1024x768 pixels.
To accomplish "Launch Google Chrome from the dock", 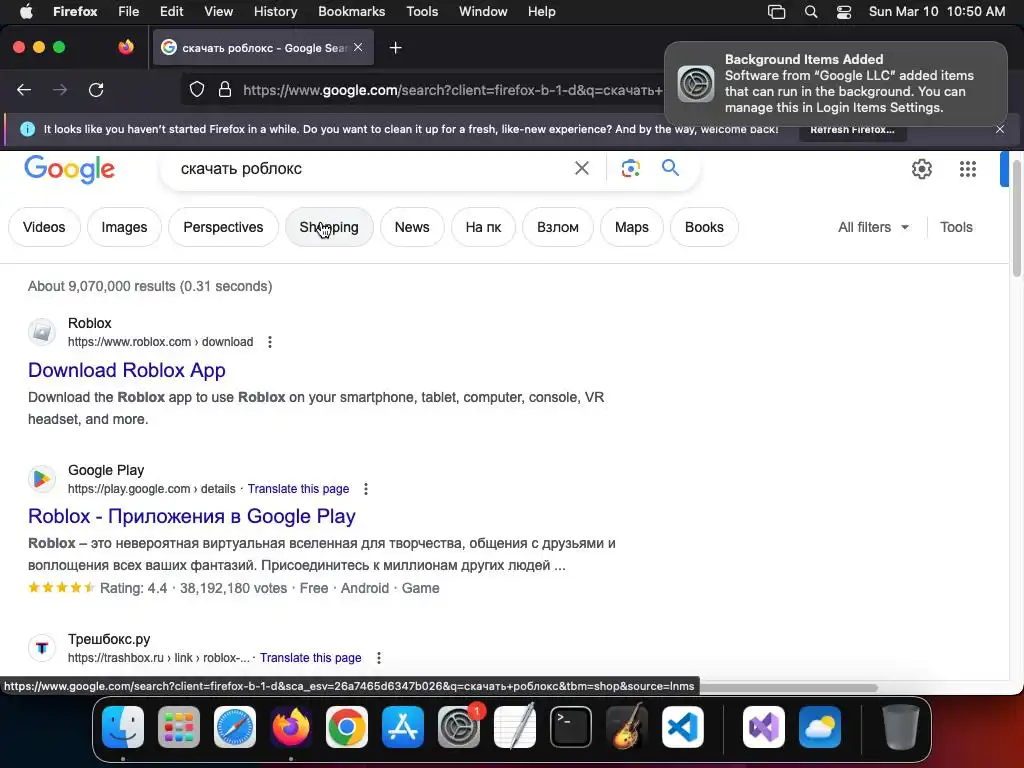I will click(x=347, y=727).
